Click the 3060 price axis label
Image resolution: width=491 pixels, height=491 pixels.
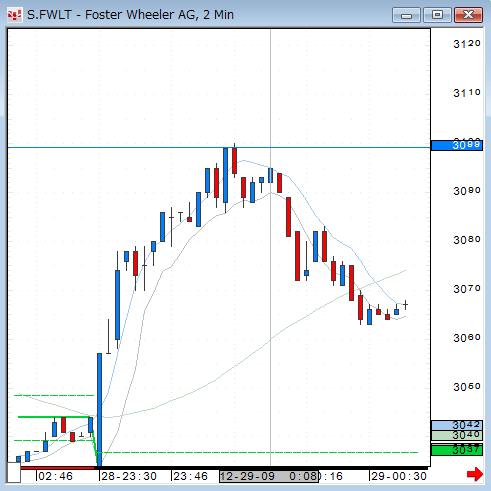pos(467,338)
